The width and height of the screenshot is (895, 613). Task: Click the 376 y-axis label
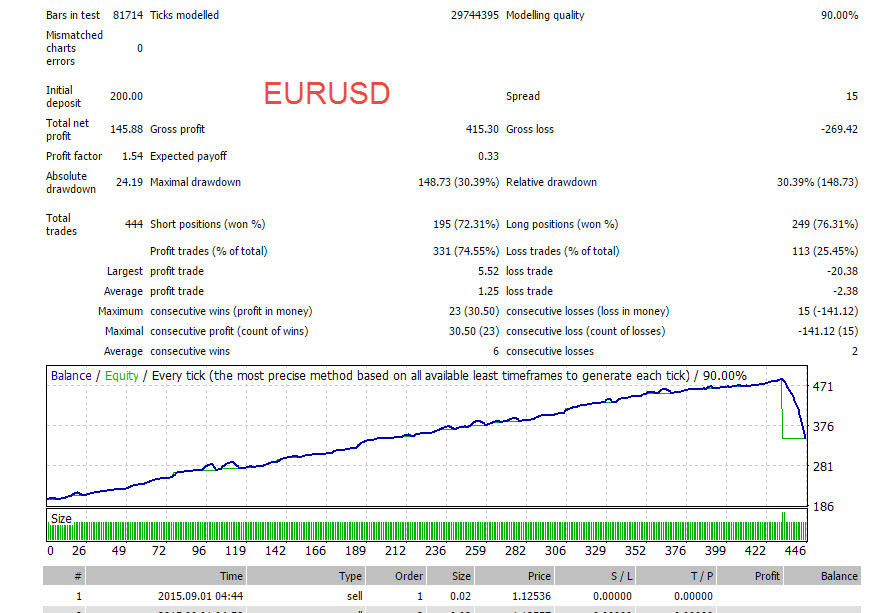823,427
